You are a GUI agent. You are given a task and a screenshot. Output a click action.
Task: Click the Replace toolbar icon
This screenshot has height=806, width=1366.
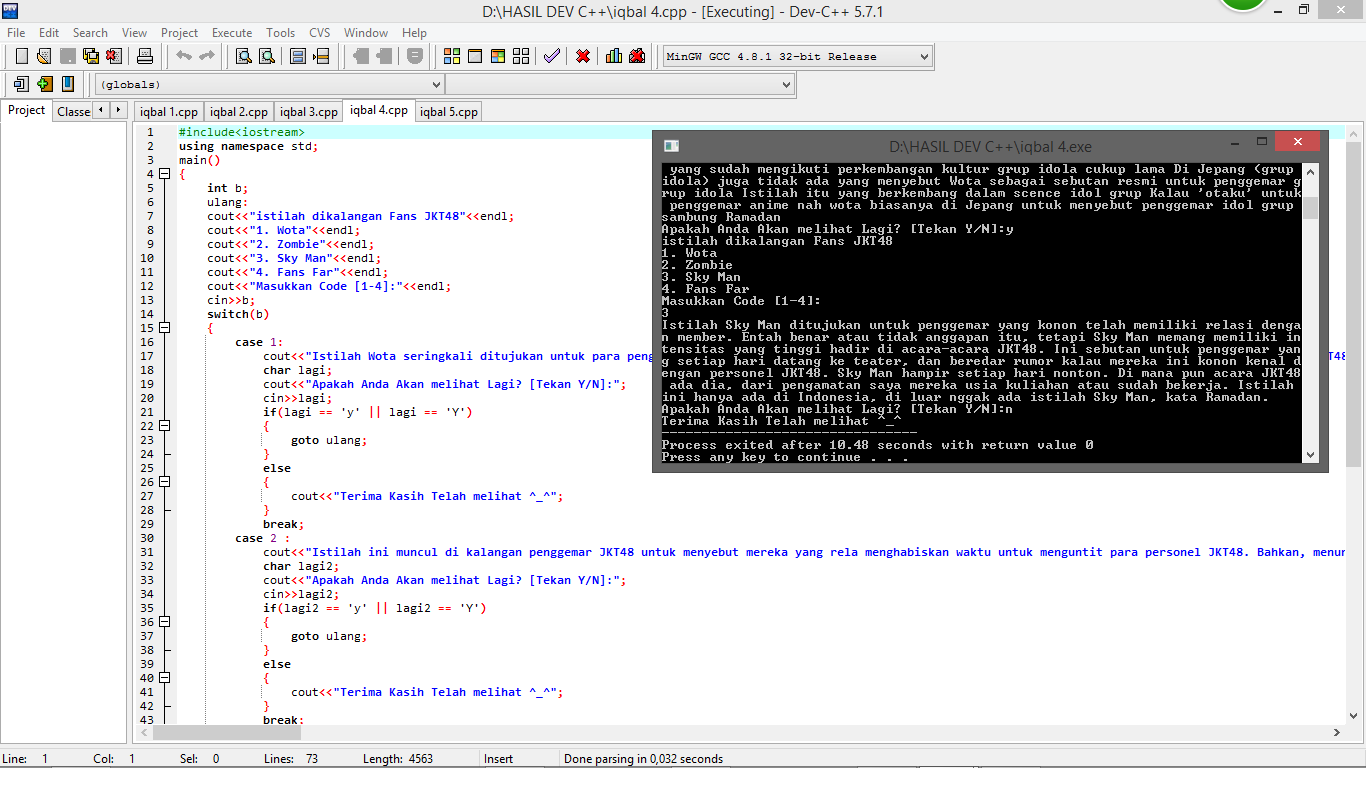(x=267, y=56)
